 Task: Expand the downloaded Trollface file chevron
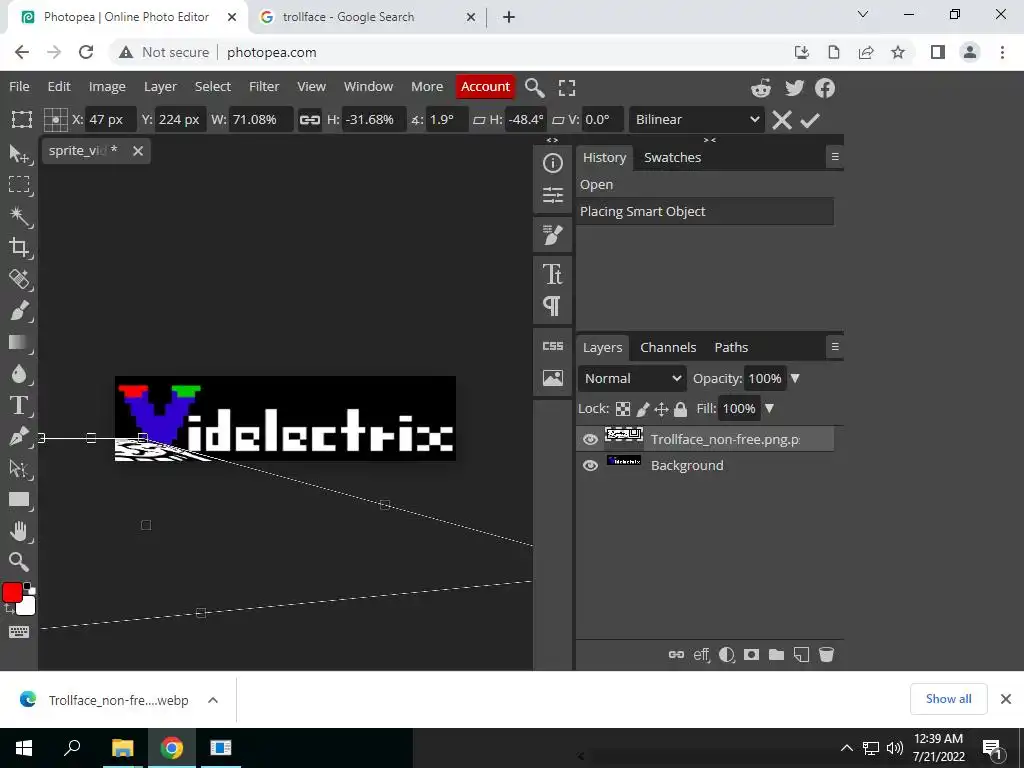click(212, 700)
